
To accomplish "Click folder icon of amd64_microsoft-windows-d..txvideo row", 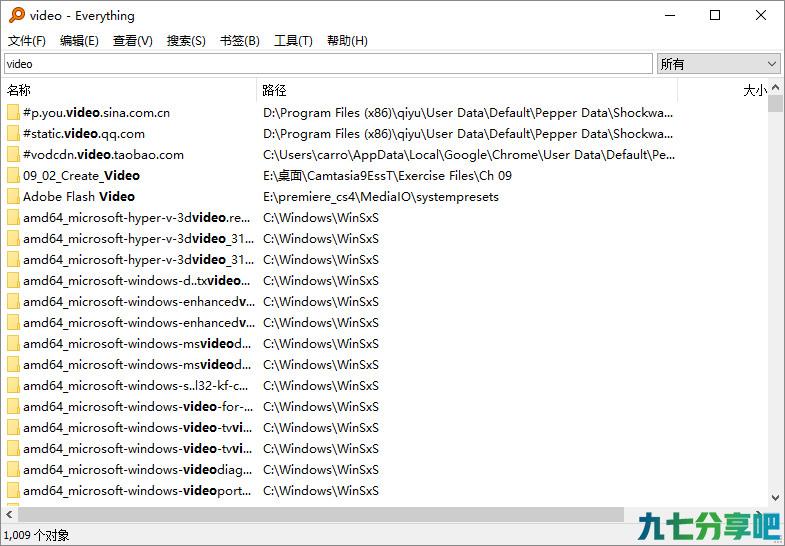I will click(13, 281).
